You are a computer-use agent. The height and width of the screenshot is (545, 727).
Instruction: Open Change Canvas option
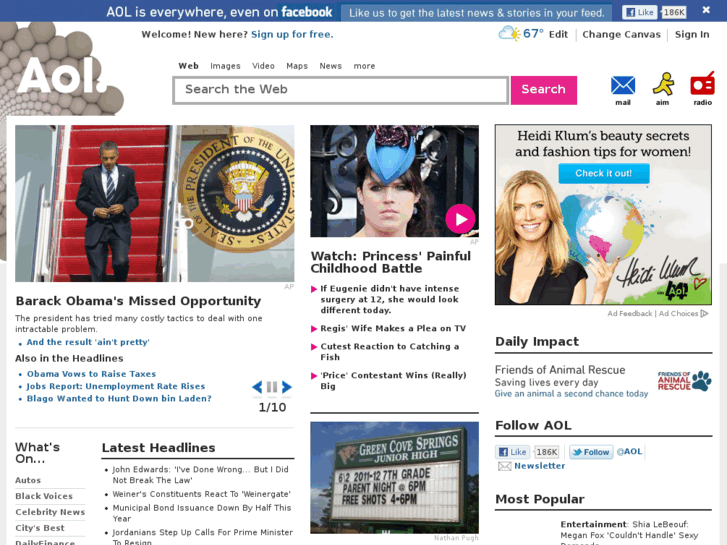[621, 34]
